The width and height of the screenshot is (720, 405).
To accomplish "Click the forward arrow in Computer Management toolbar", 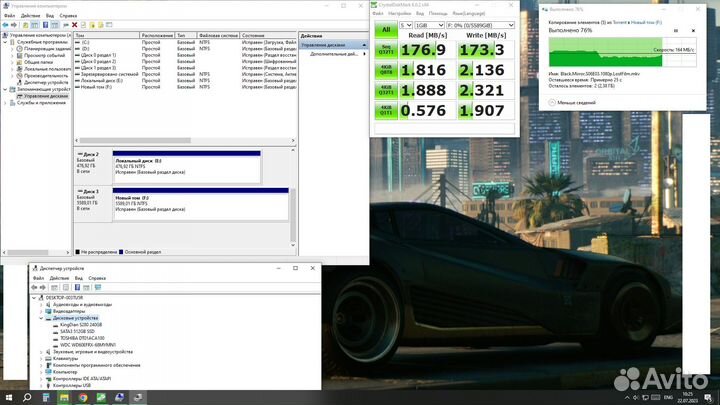I will tap(14, 25).
